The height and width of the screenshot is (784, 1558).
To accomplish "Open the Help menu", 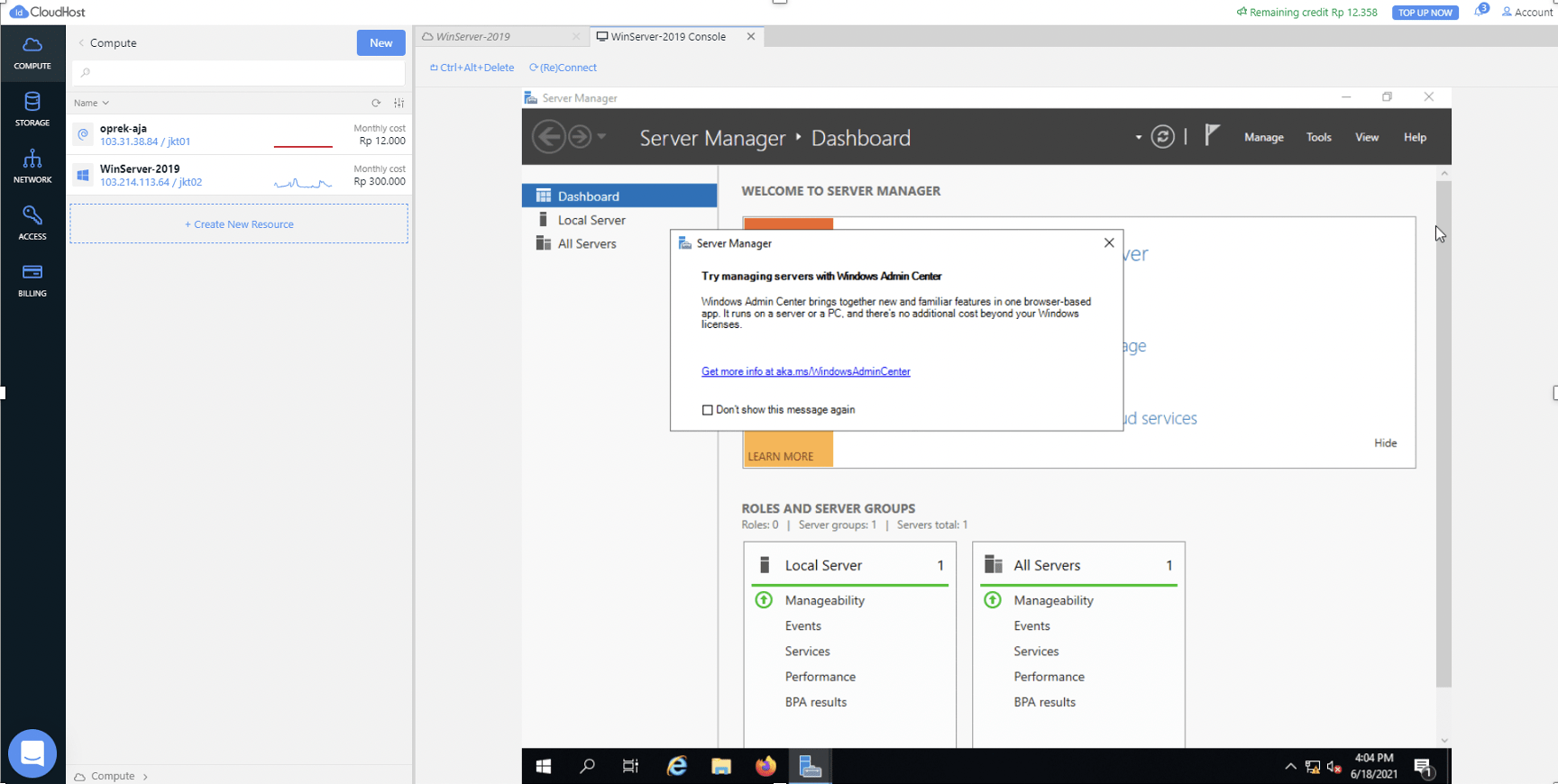I will 1415,137.
